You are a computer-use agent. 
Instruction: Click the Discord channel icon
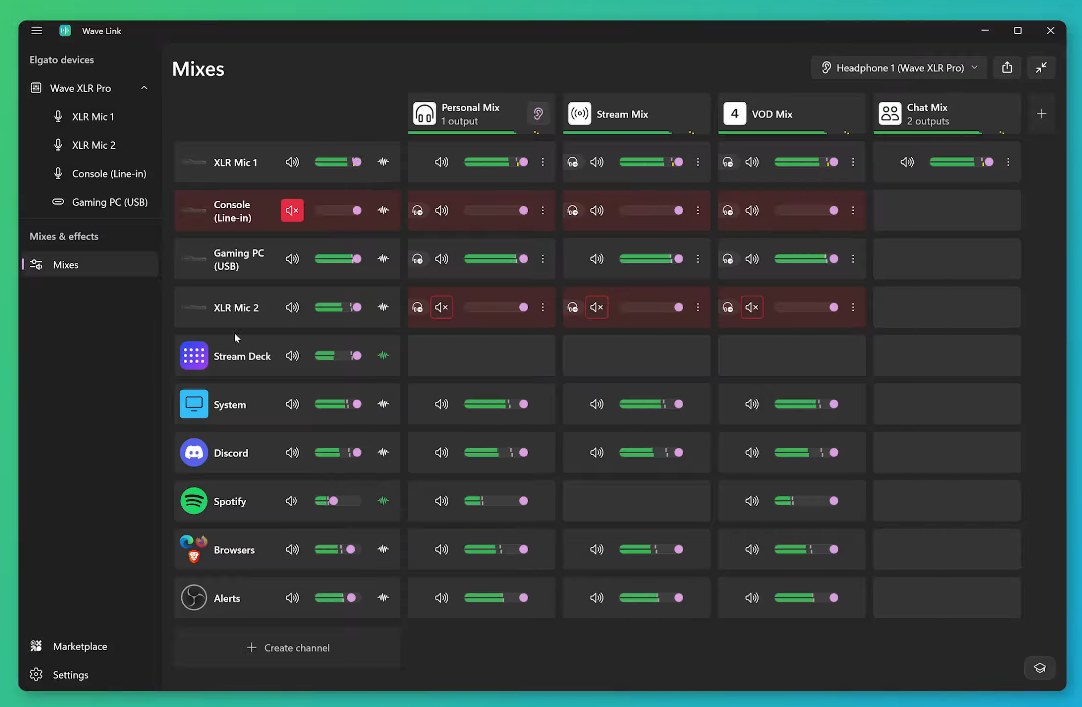pyautogui.click(x=194, y=452)
